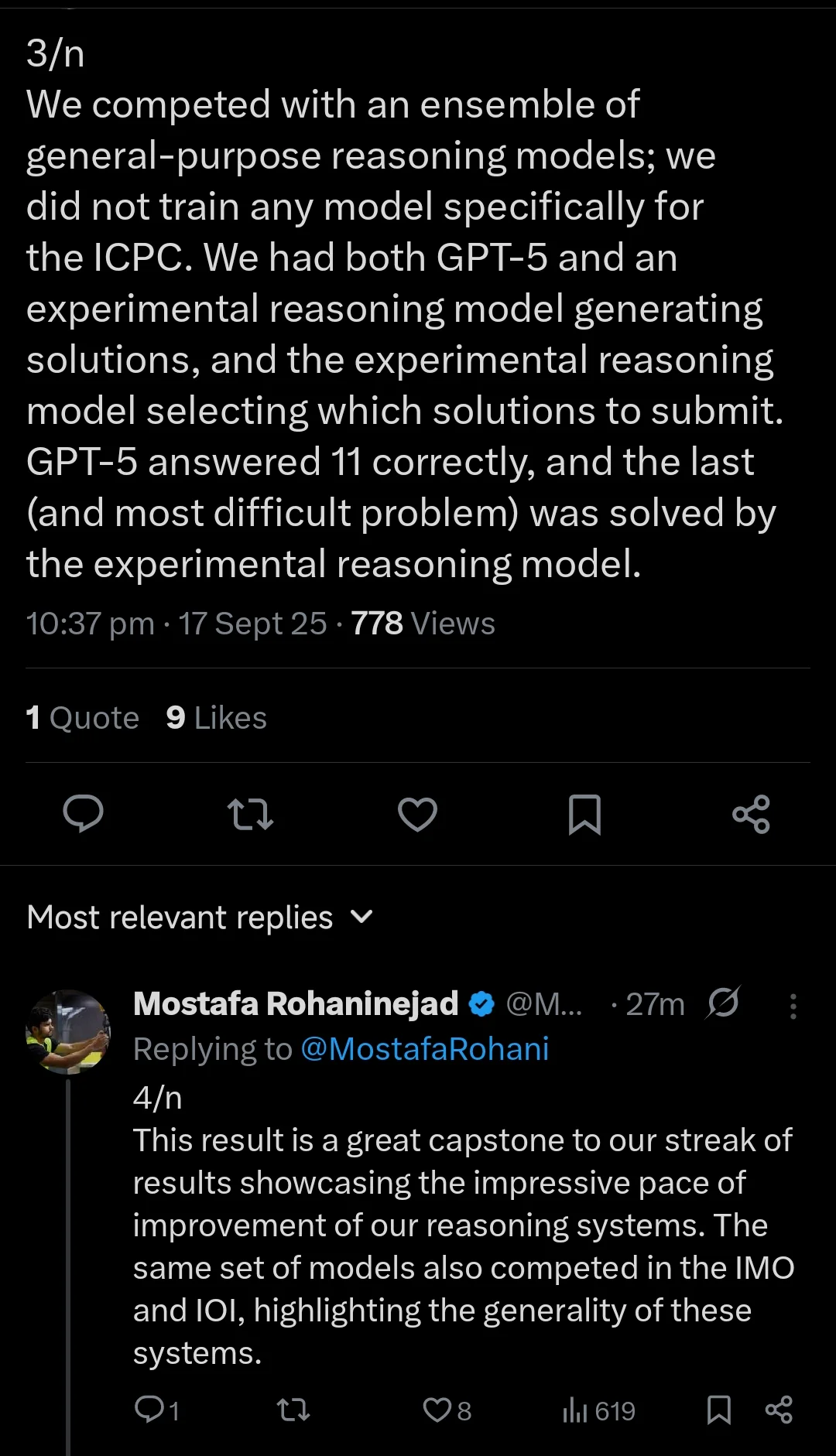The height and width of the screenshot is (1456, 836).
Task: View the 1 Quote list
Action: pyautogui.click(x=82, y=718)
